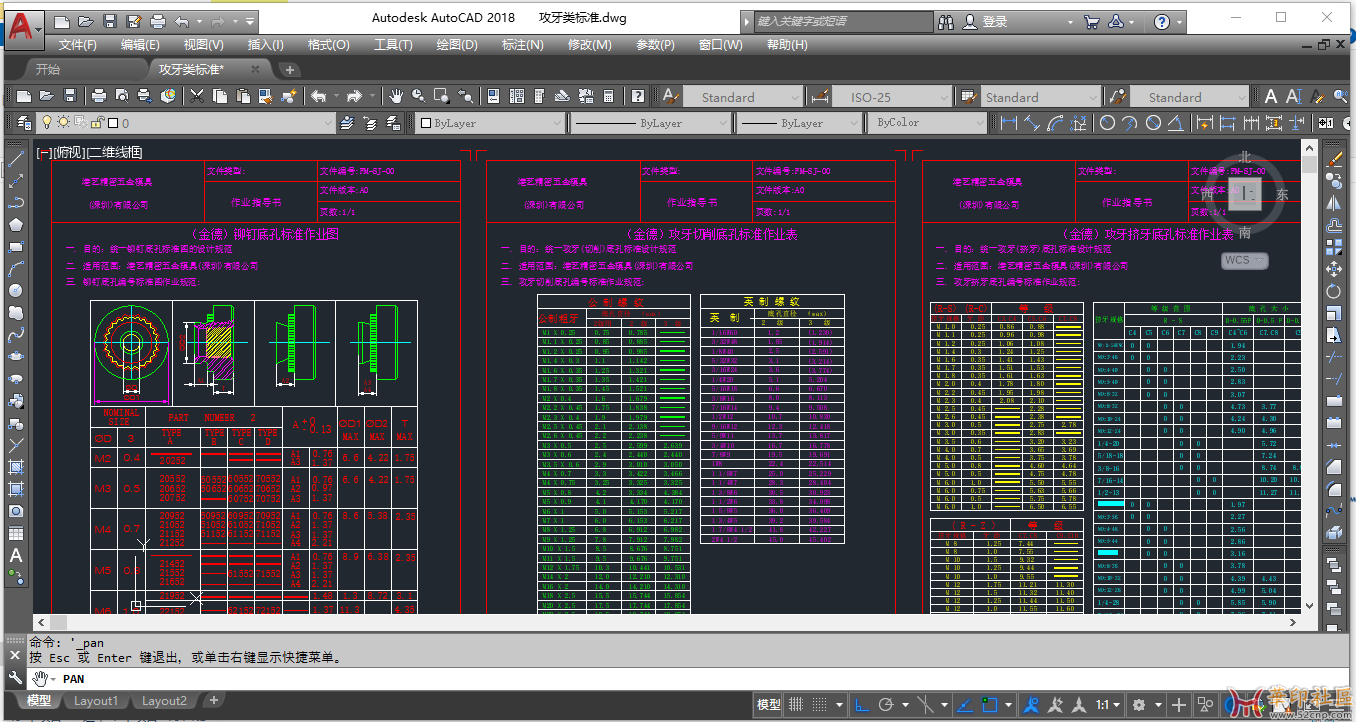Select the Erase tool in modify toolbar

[1334, 159]
